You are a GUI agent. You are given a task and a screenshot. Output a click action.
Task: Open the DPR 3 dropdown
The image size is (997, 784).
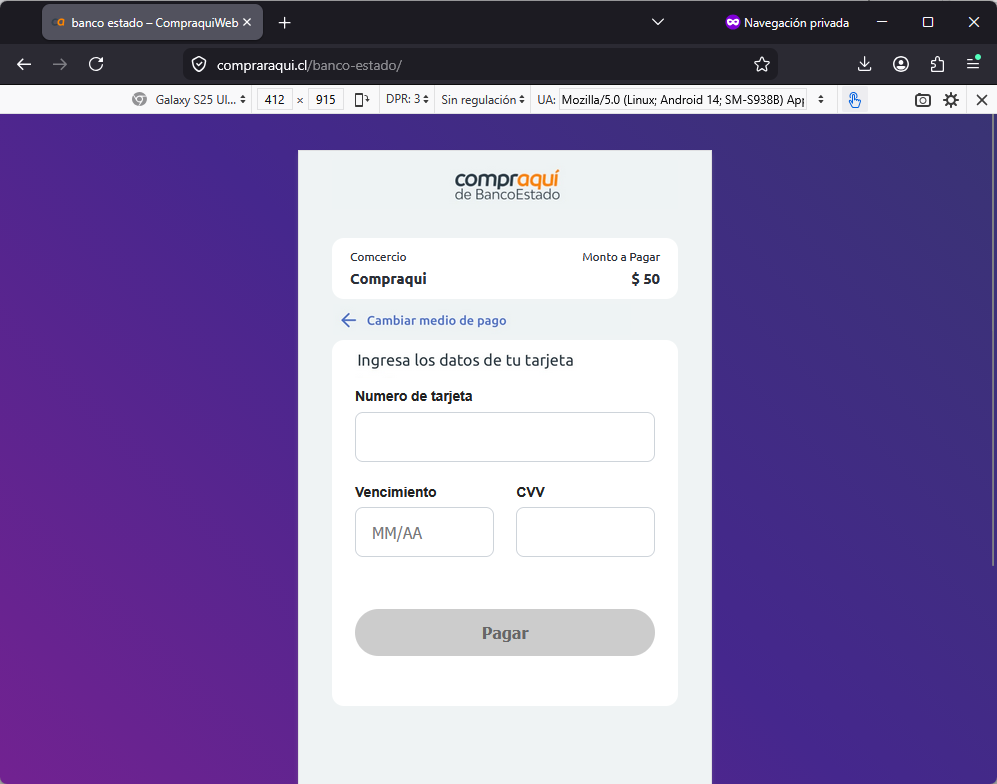point(407,99)
